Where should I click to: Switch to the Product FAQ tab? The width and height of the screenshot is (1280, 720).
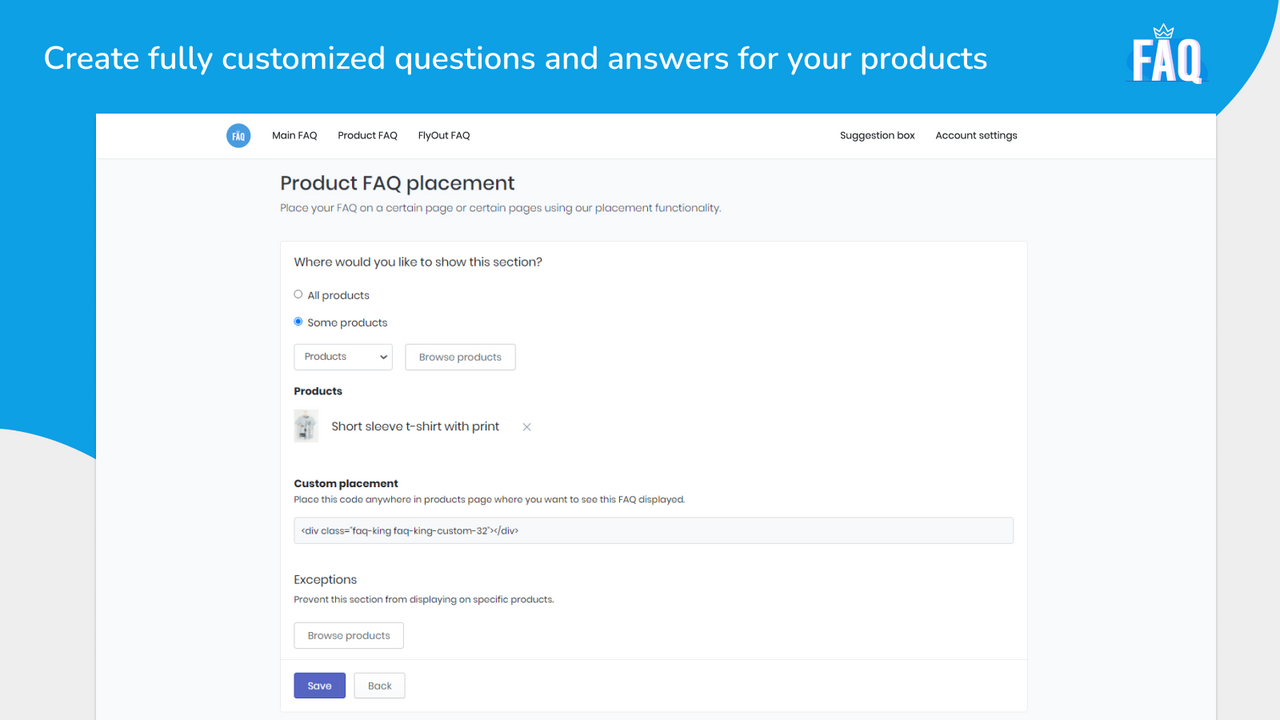tap(367, 136)
